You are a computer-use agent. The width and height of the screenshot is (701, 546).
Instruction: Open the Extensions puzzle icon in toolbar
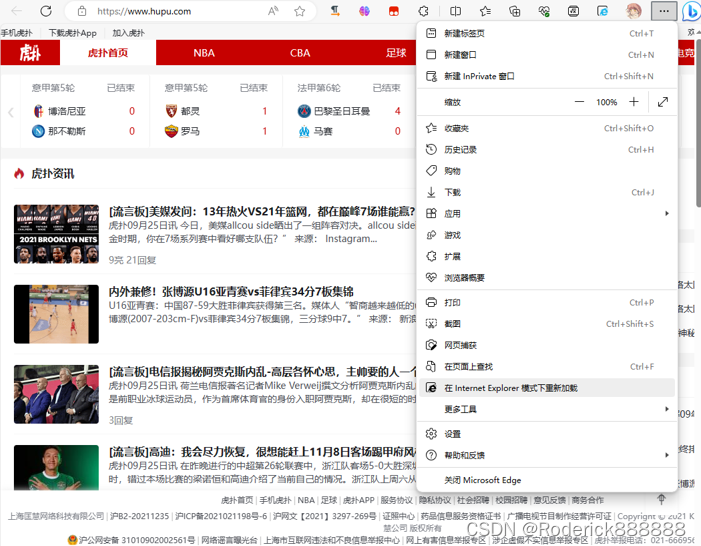point(423,11)
